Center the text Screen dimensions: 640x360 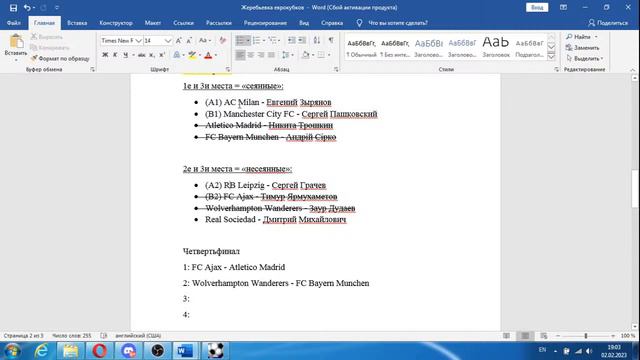pyautogui.click(x=251, y=55)
